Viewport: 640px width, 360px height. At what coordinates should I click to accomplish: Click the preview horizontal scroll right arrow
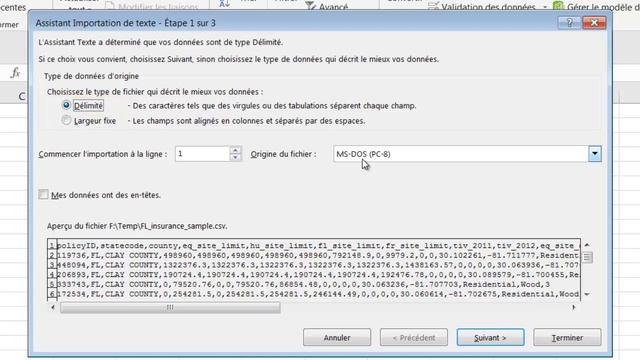[573, 307]
